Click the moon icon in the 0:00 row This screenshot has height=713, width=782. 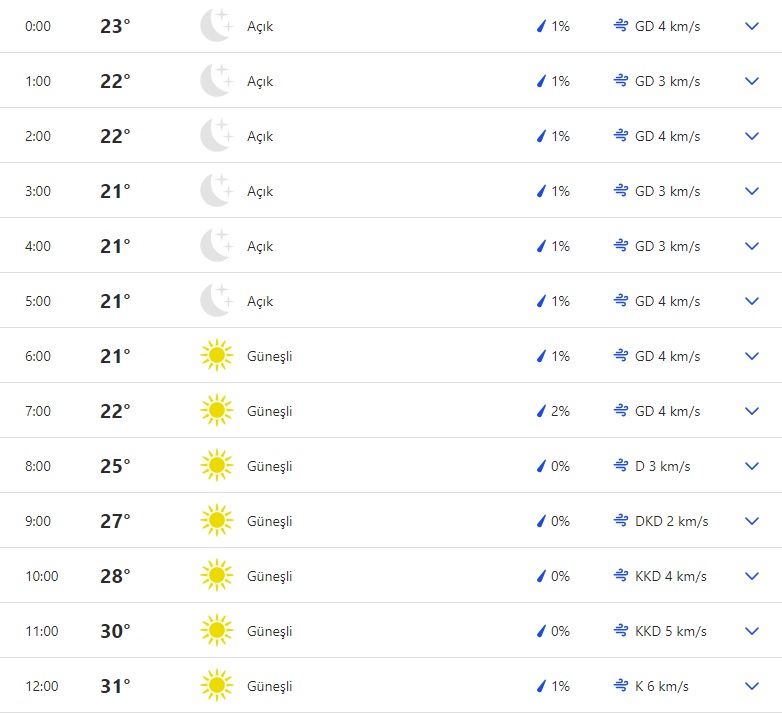216,26
